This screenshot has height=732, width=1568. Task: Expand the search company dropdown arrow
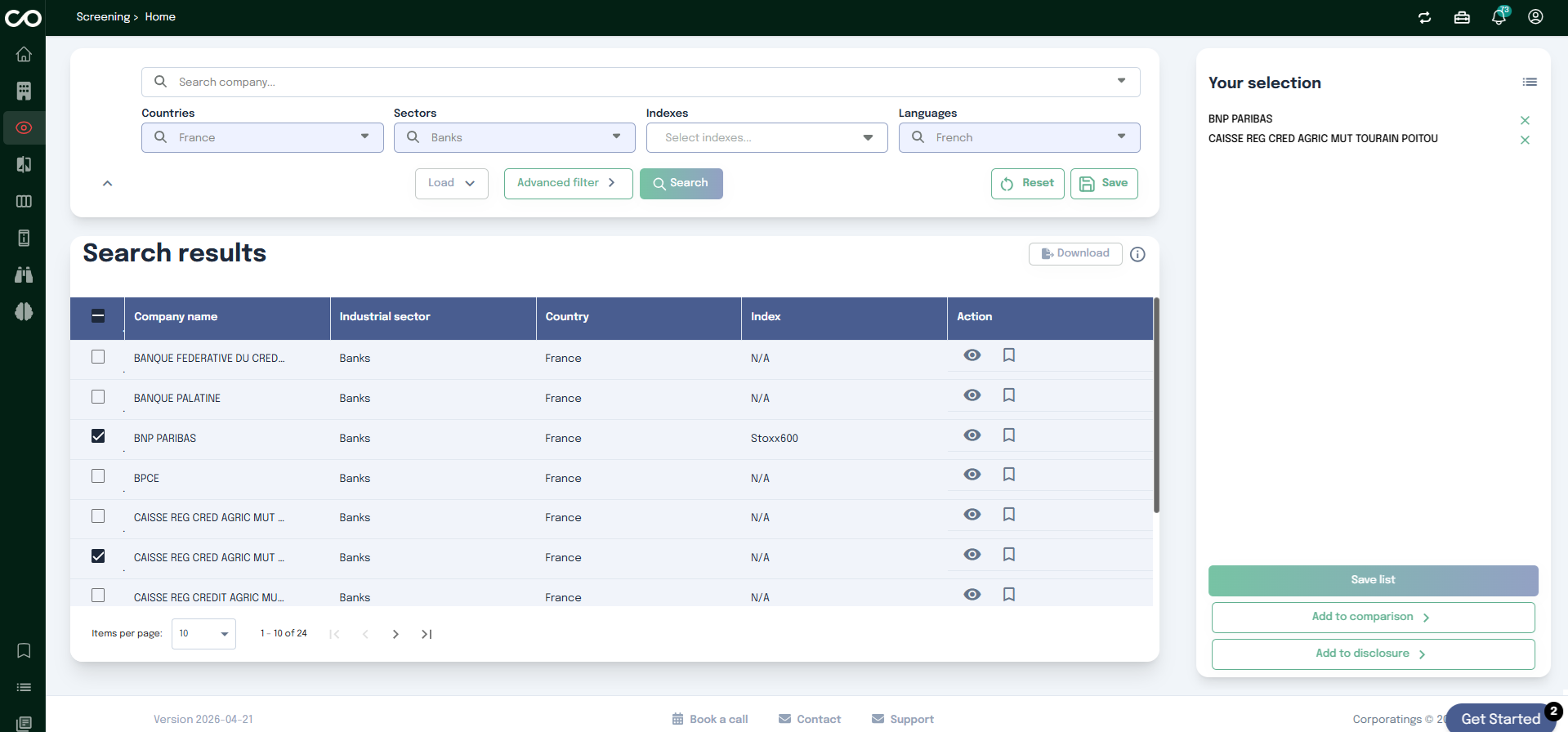click(x=1121, y=81)
